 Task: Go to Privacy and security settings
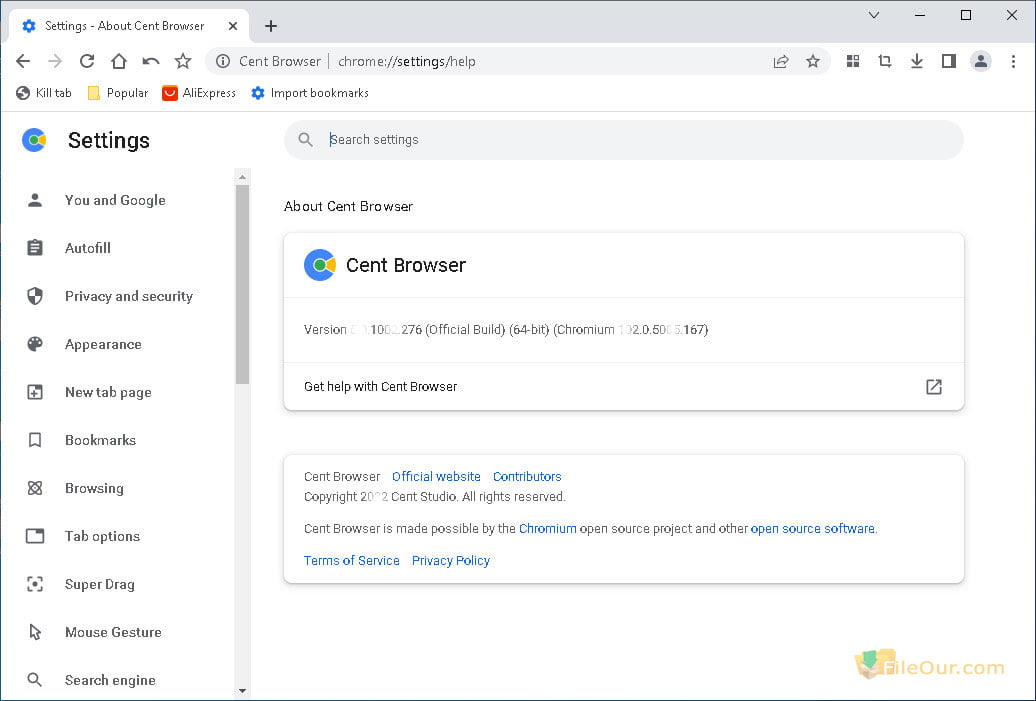click(x=129, y=296)
